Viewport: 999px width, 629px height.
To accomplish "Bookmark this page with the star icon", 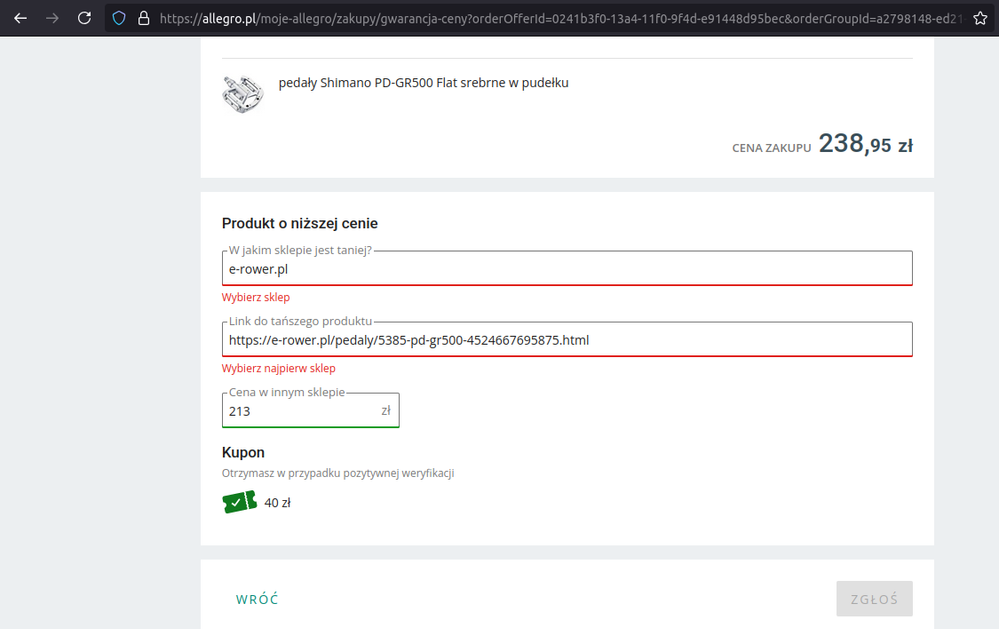I will tap(980, 18).
